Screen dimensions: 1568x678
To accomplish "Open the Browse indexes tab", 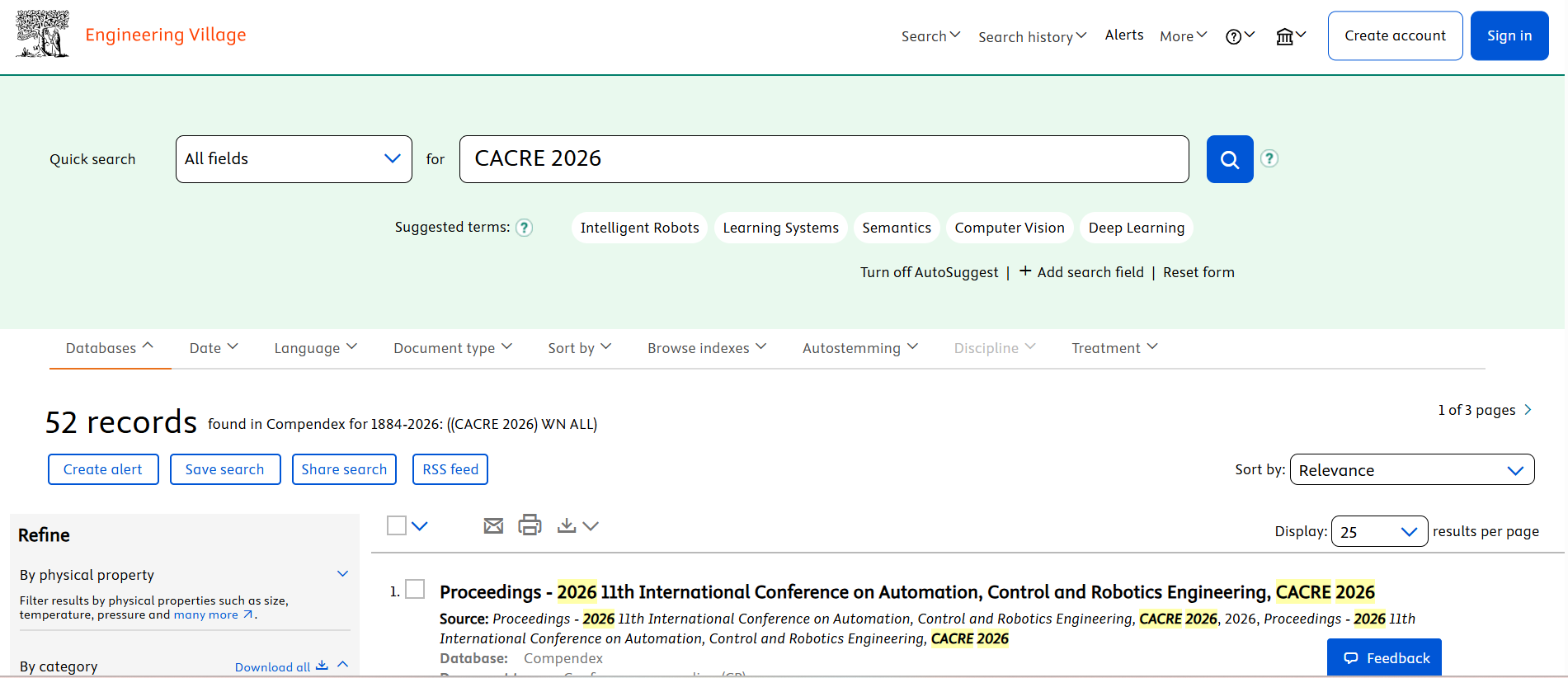I will 707,348.
